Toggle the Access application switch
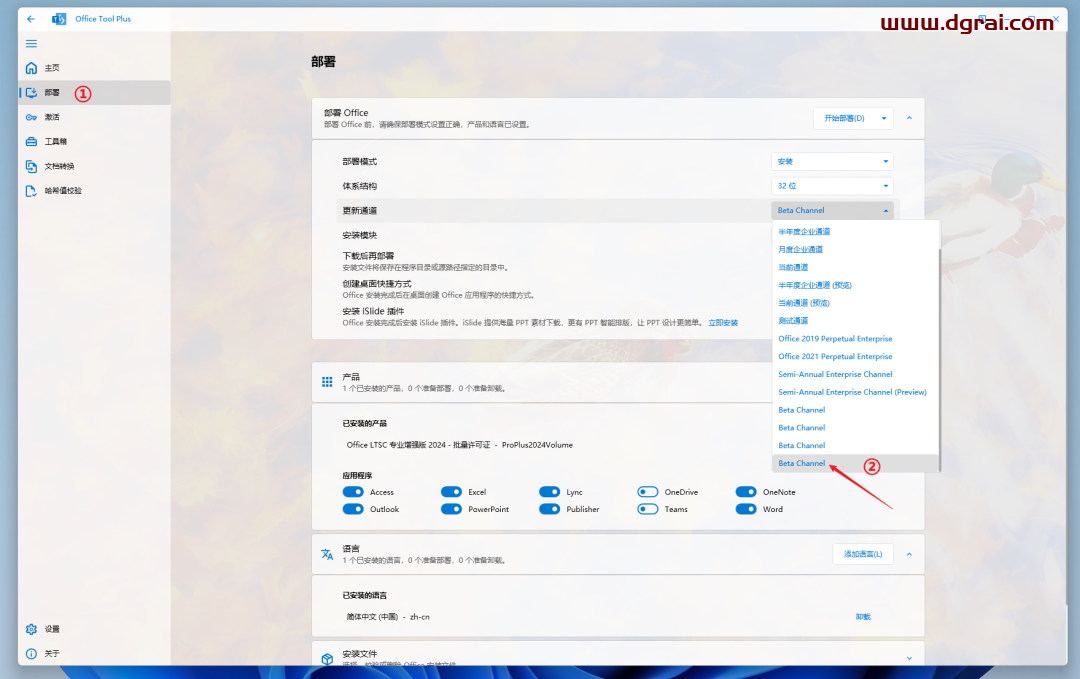 point(353,492)
